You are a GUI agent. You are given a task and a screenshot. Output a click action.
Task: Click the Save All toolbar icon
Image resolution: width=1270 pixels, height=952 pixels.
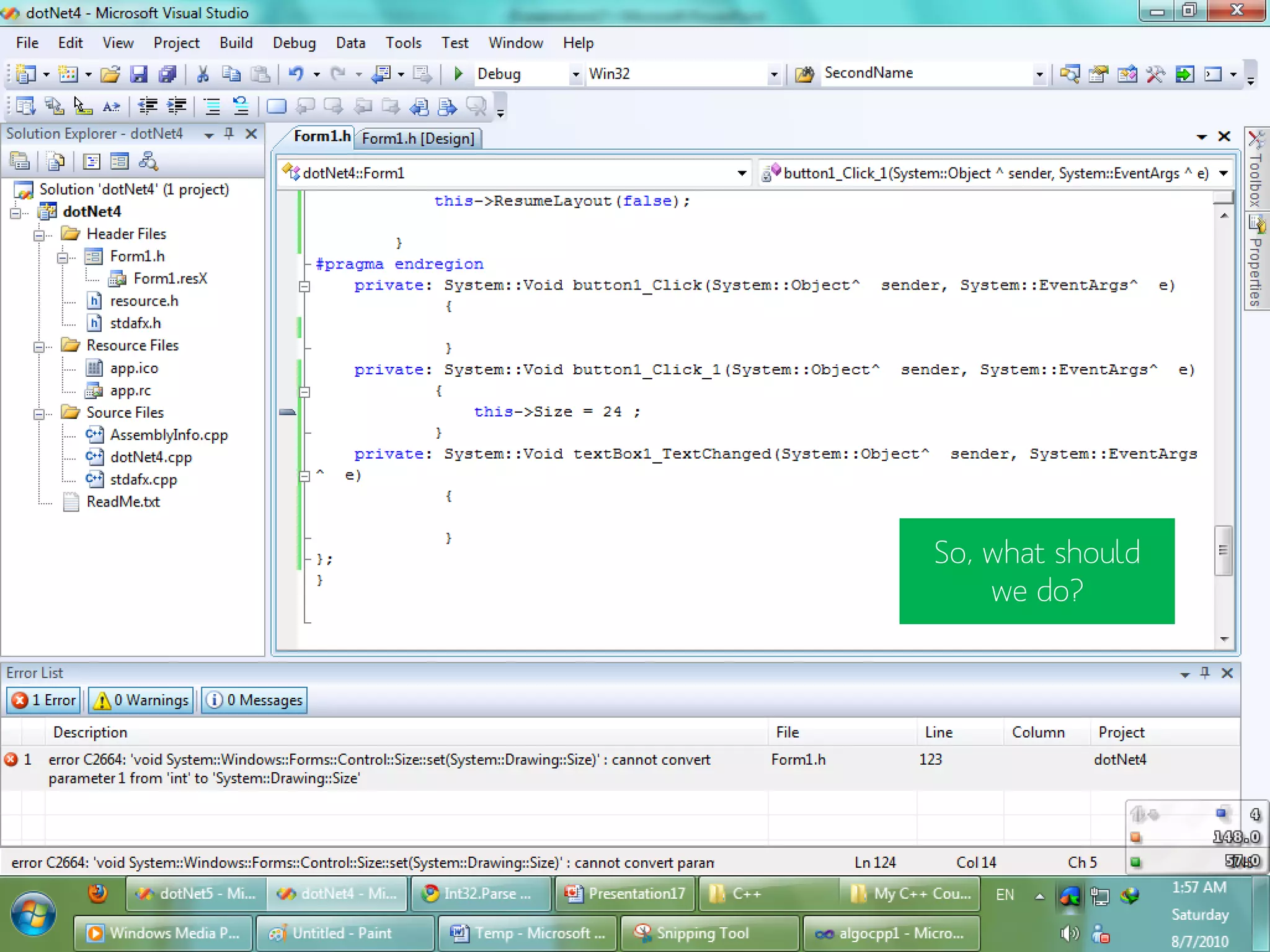[x=167, y=74]
